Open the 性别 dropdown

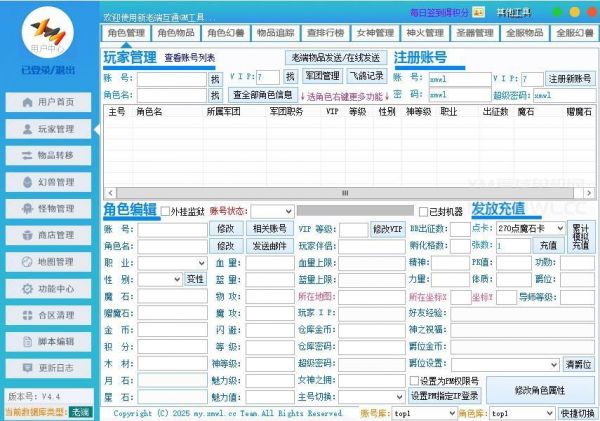160,279
